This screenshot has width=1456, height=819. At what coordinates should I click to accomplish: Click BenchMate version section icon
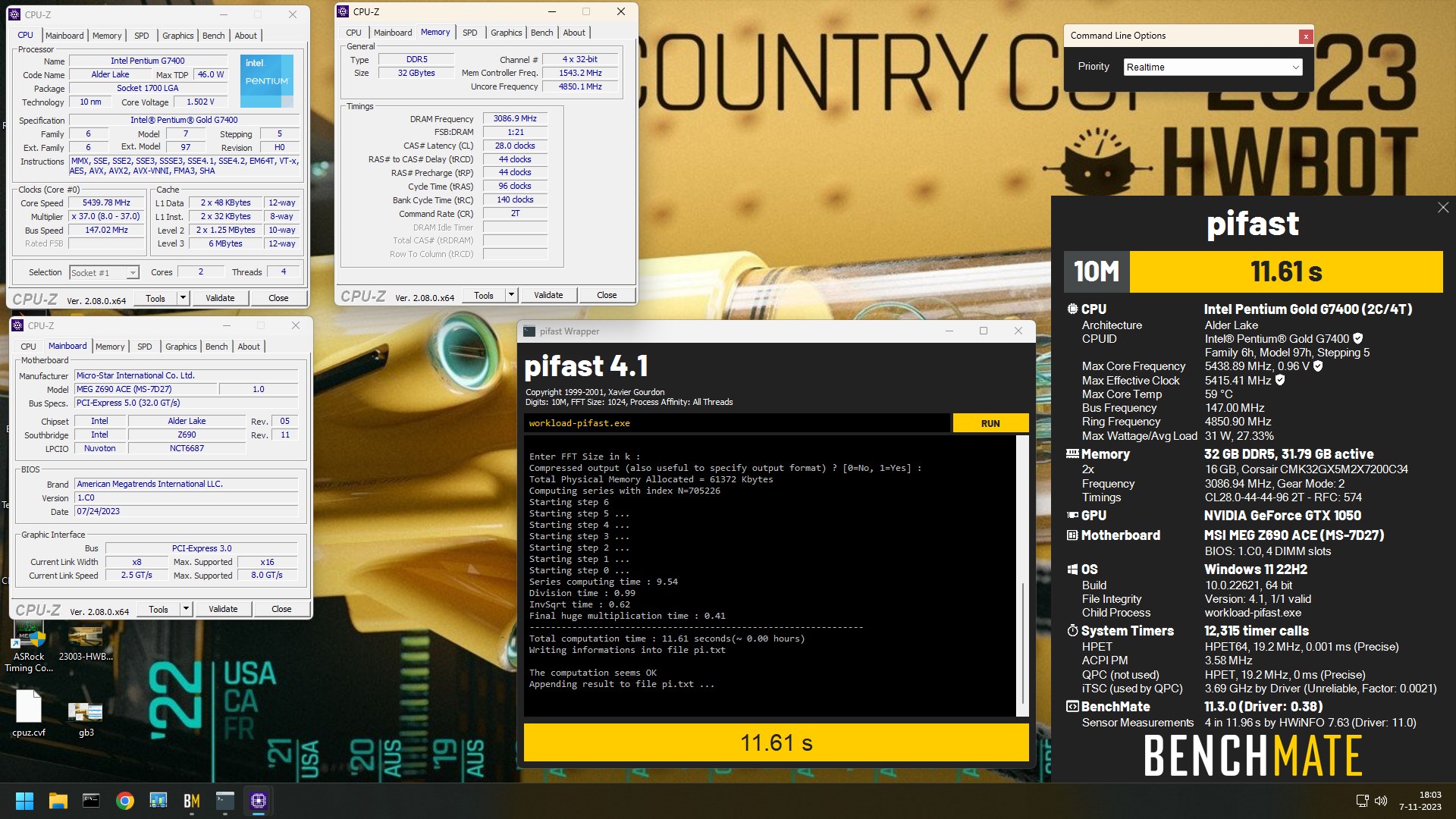[1072, 707]
